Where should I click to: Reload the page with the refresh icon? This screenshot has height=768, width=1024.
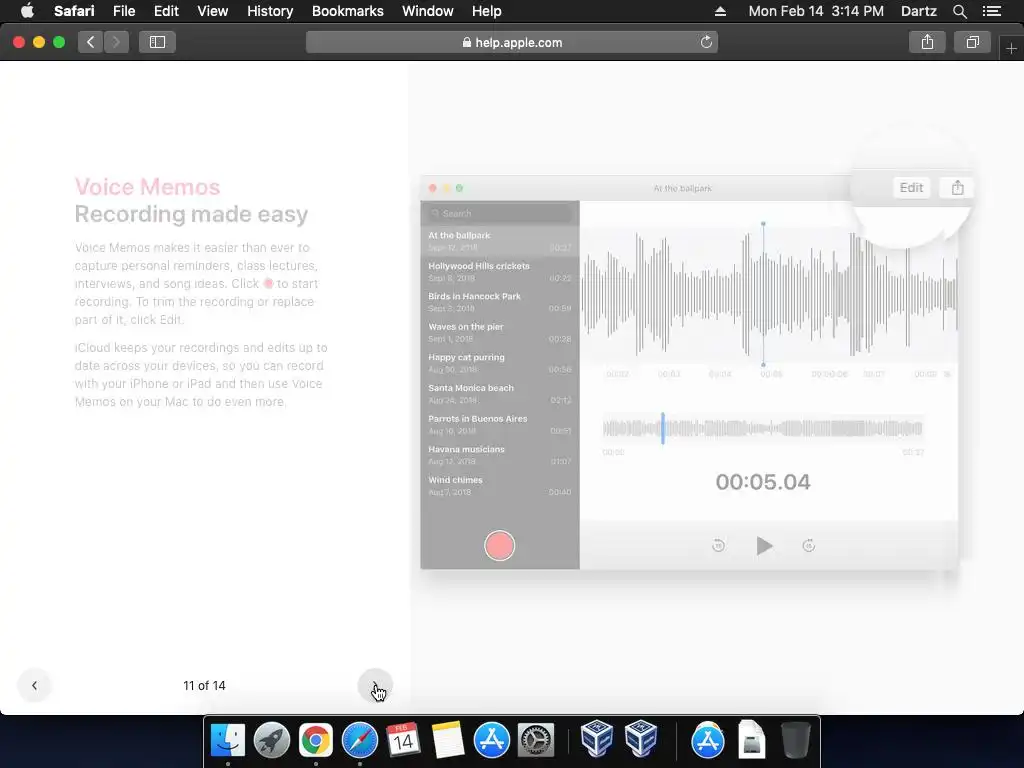[x=706, y=42]
